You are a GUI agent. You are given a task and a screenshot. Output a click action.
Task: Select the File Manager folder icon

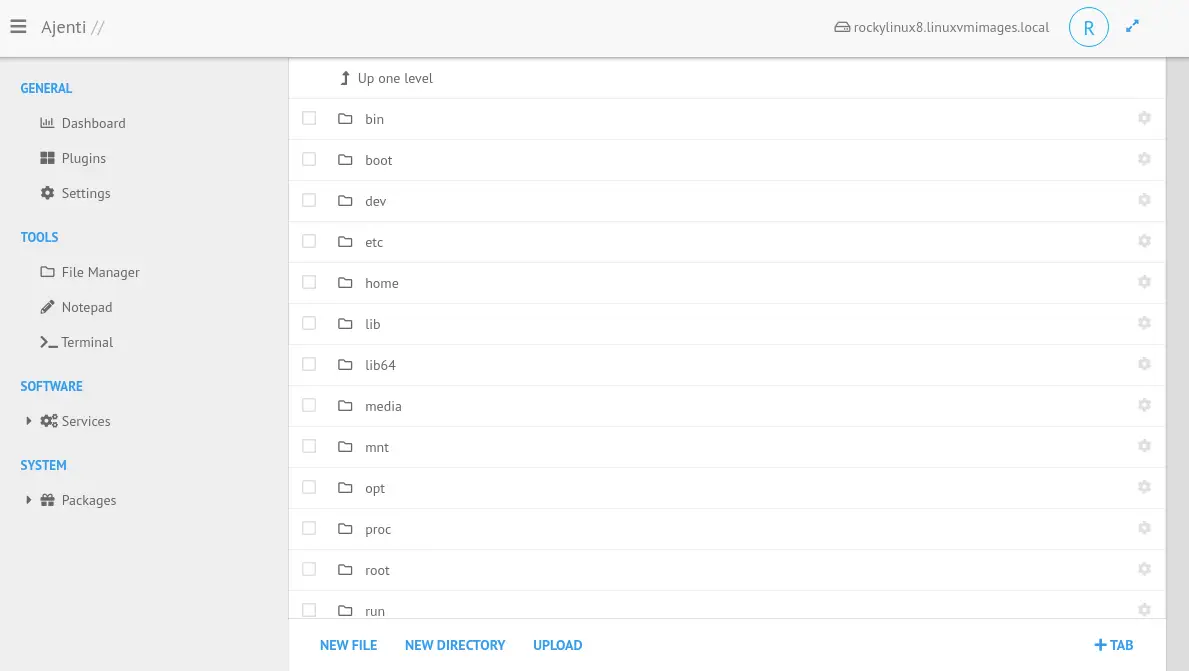(47, 272)
